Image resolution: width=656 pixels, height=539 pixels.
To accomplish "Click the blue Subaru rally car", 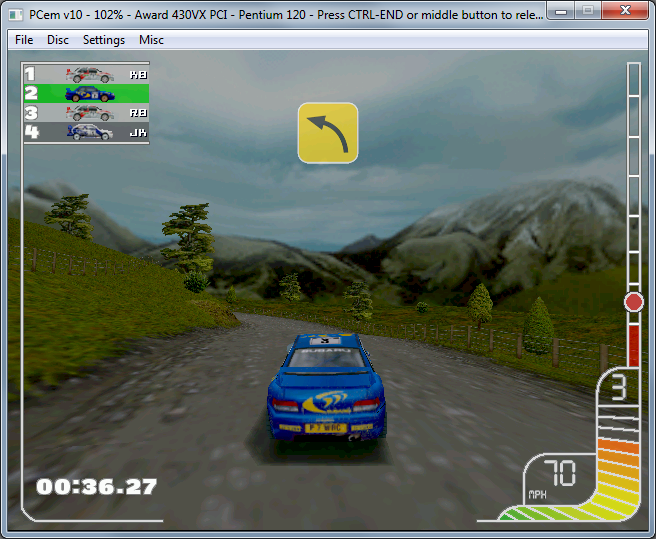I will [326, 388].
